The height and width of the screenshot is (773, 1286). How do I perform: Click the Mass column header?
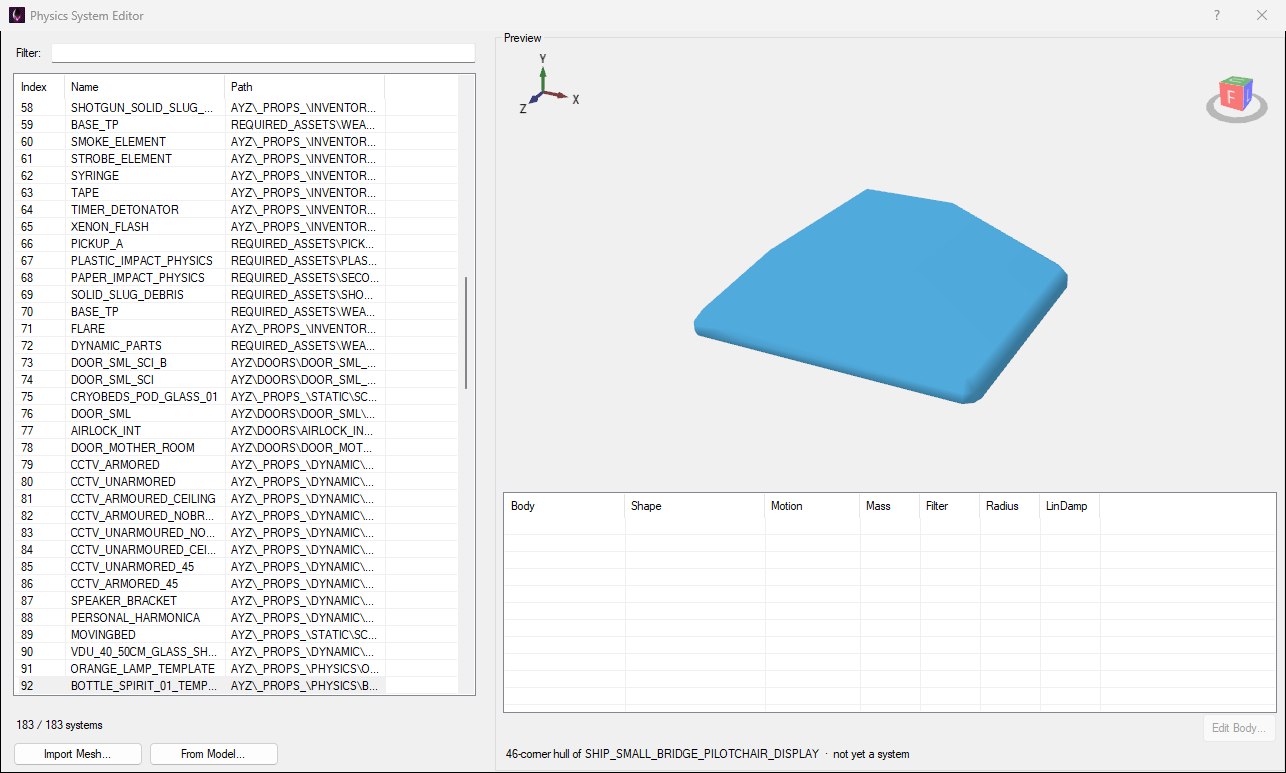[x=889, y=506]
